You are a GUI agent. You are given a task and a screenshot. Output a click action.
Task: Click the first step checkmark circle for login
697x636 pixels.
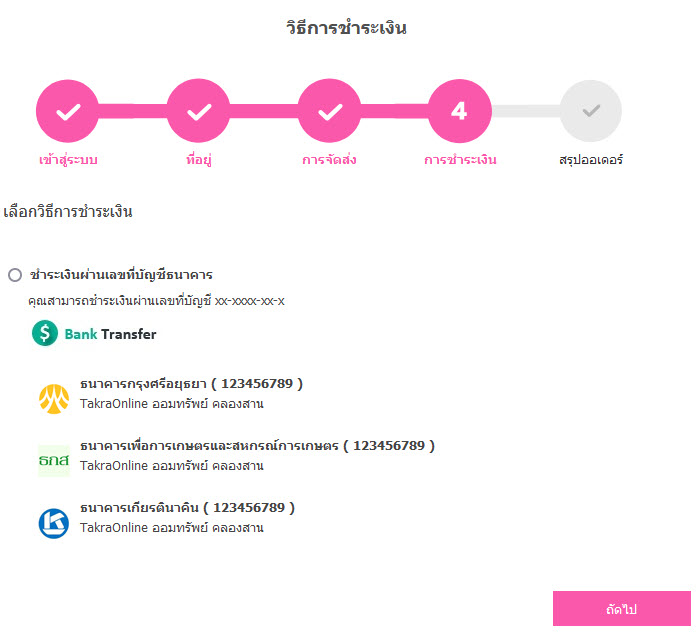click(x=68, y=111)
